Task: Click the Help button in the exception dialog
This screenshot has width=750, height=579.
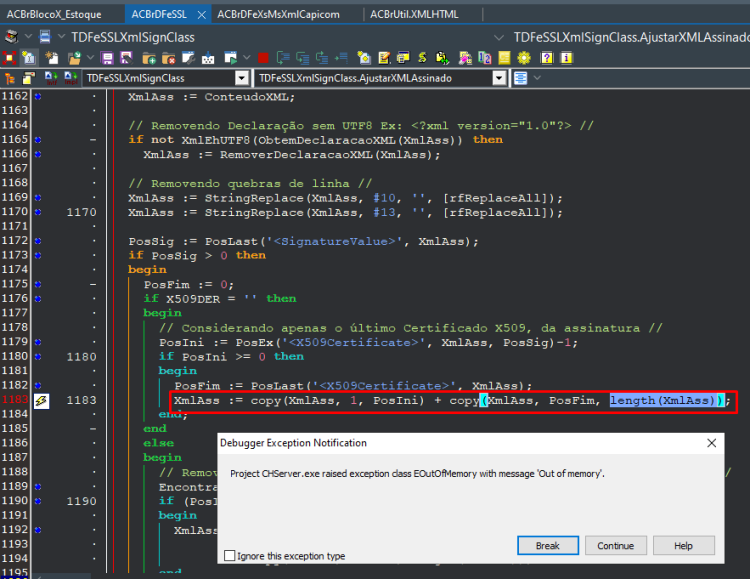Action: tap(683, 546)
